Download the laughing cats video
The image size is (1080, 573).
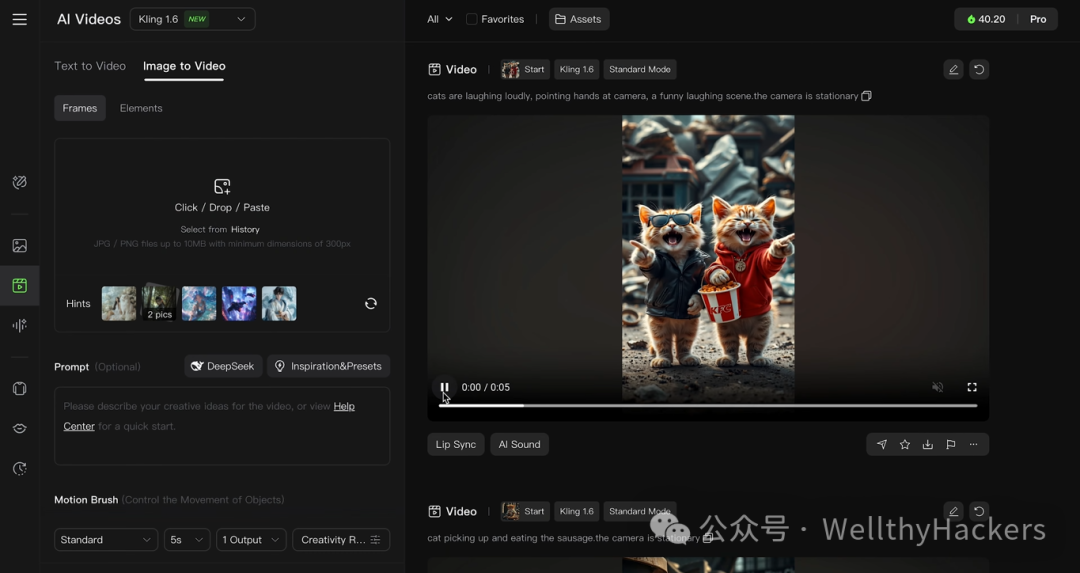pyautogui.click(x=928, y=444)
